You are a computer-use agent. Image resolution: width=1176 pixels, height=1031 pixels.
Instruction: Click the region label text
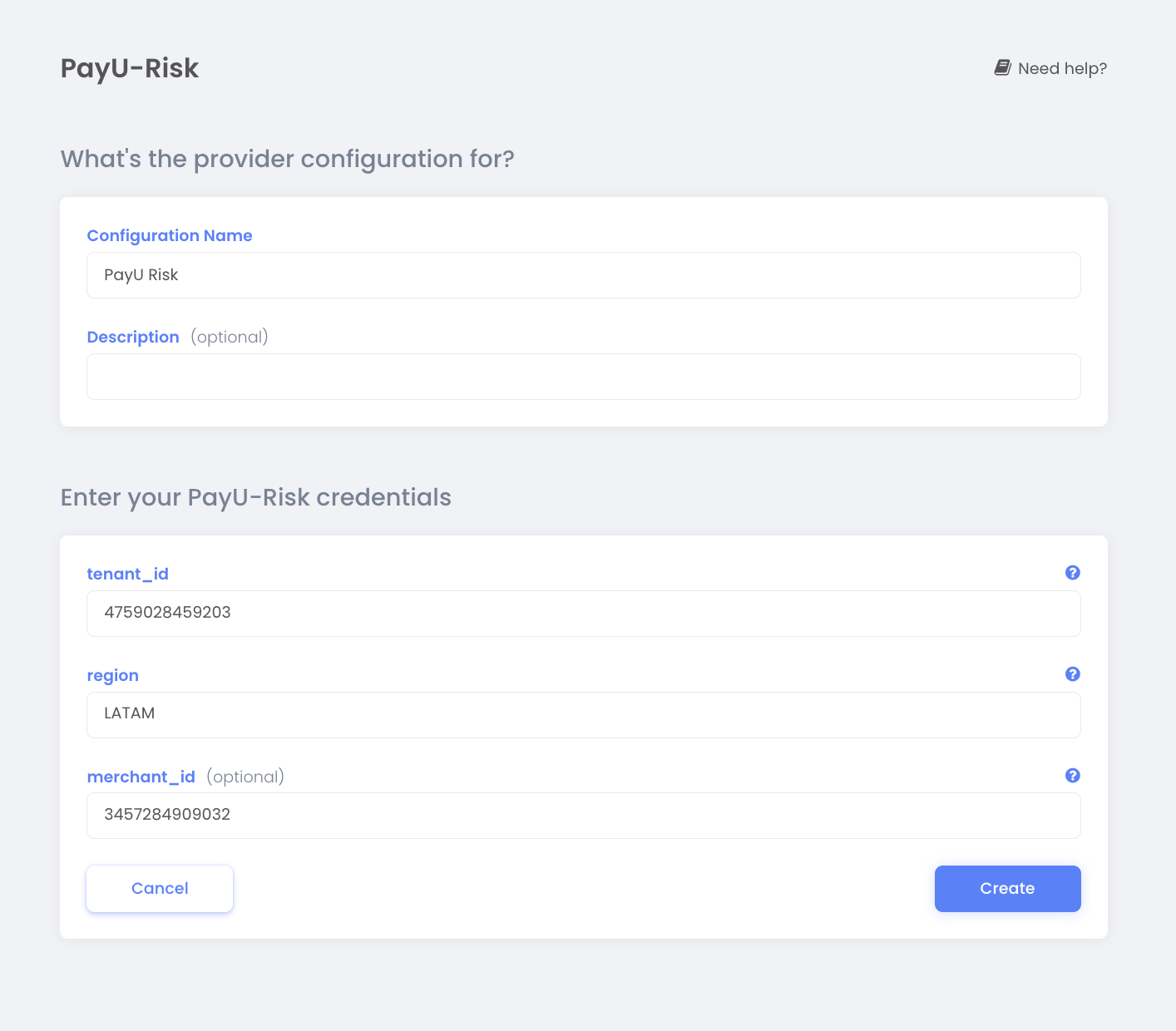(x=113, y=675)
